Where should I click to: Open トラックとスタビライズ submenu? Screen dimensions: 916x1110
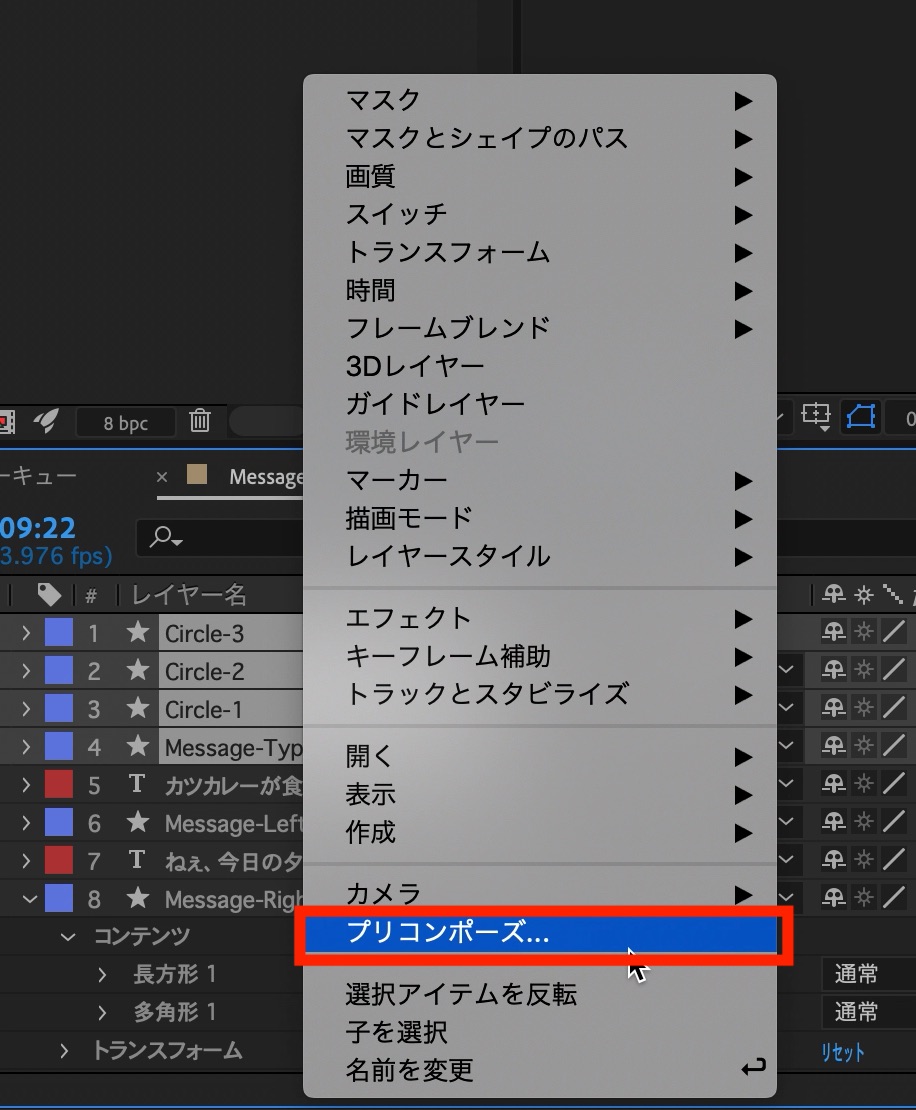point(539,694)
